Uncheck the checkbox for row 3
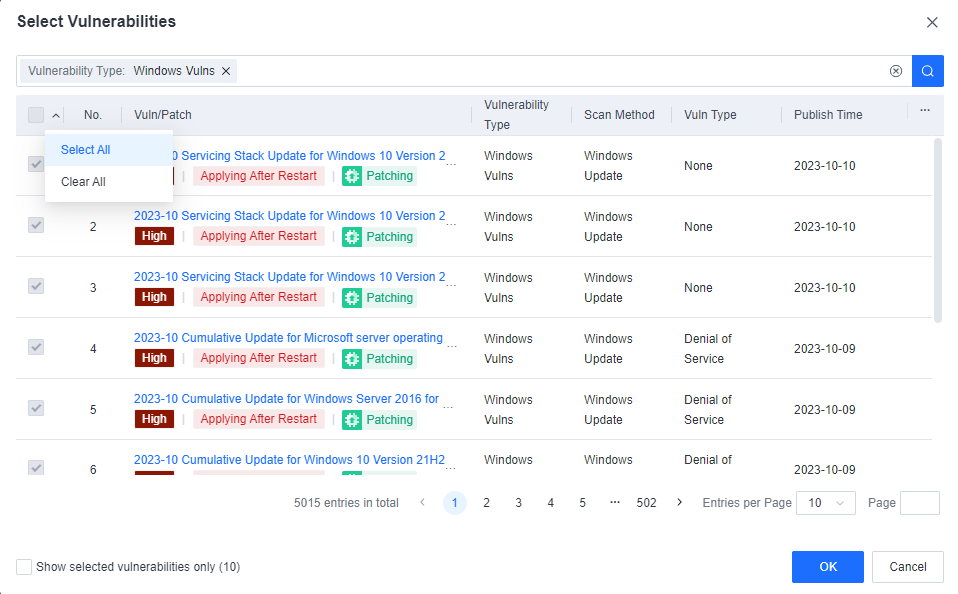 (36, 286)
